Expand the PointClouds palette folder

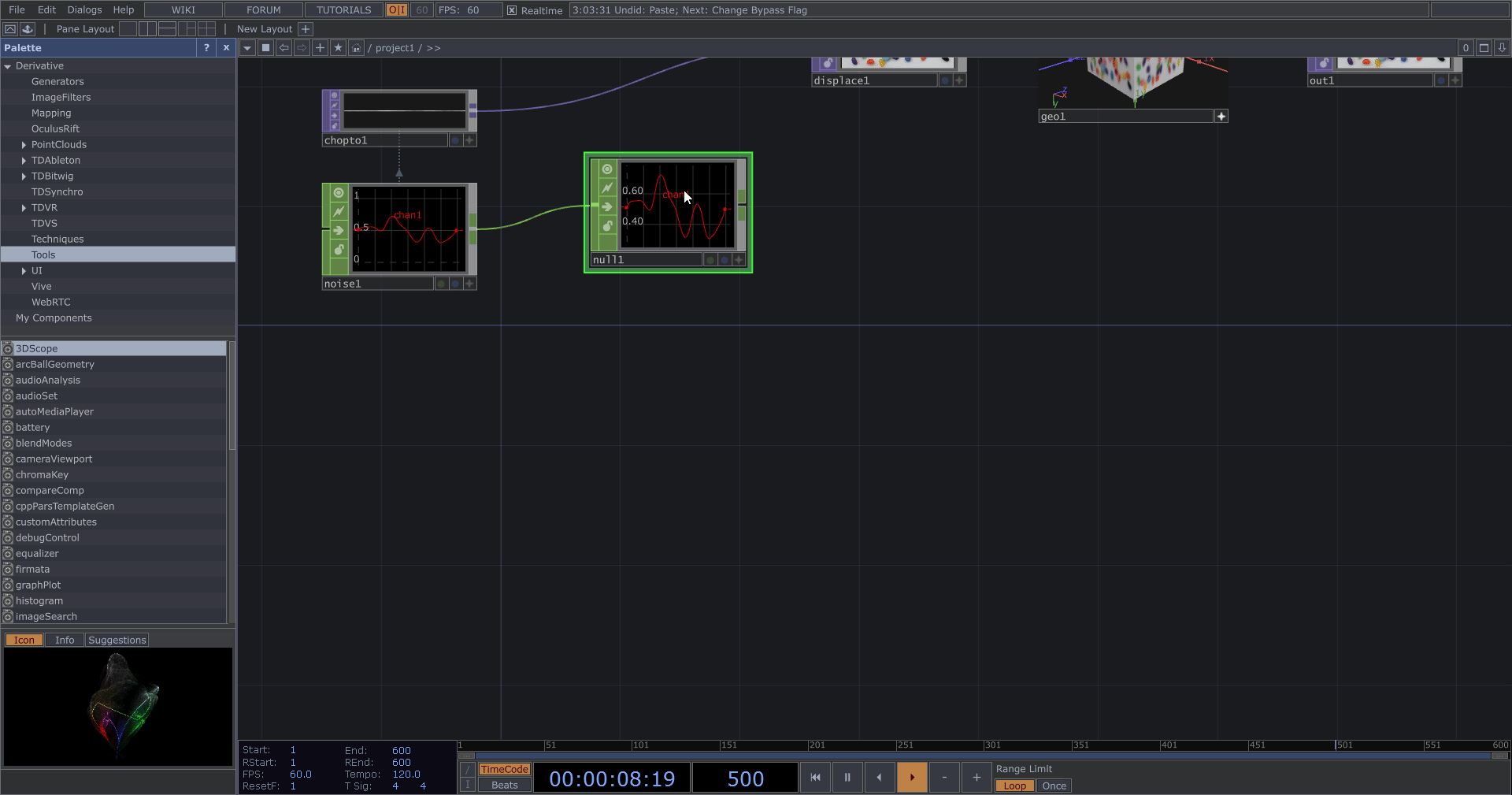tap(24, 145)
